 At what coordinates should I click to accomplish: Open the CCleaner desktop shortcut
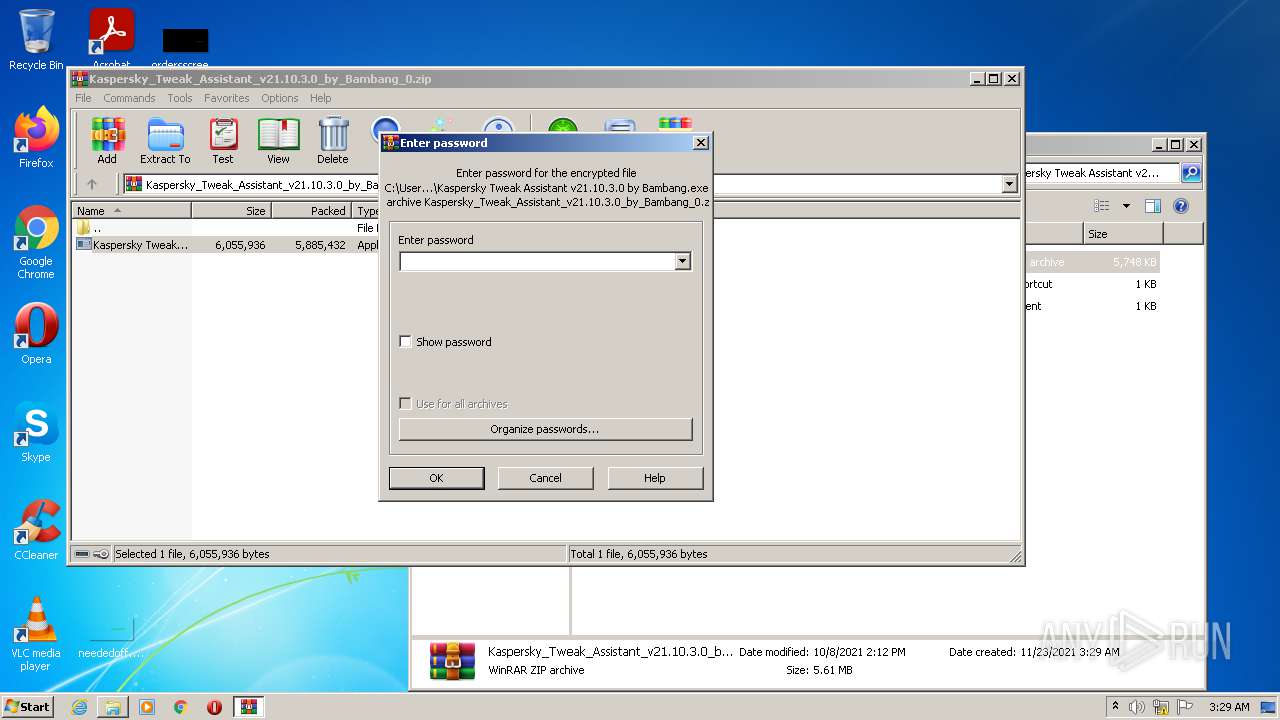(x=36, y=530)
